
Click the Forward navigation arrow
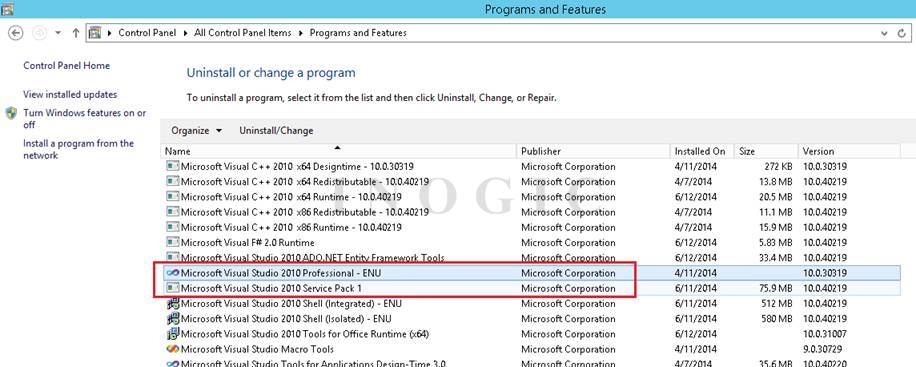pyautogui.click(x=39, y=33)
